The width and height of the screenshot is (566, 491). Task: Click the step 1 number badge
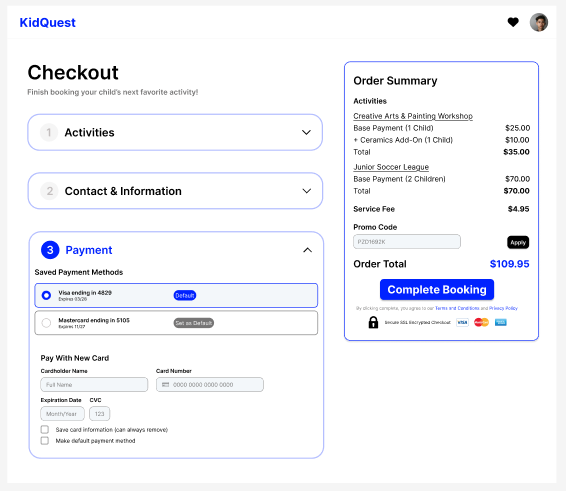click(x=49, y=132)
